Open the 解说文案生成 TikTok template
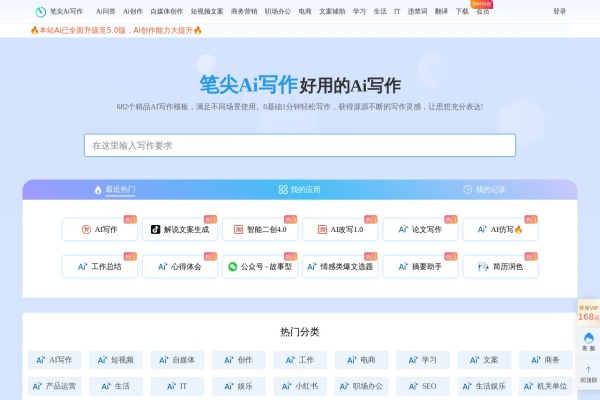 180,229
